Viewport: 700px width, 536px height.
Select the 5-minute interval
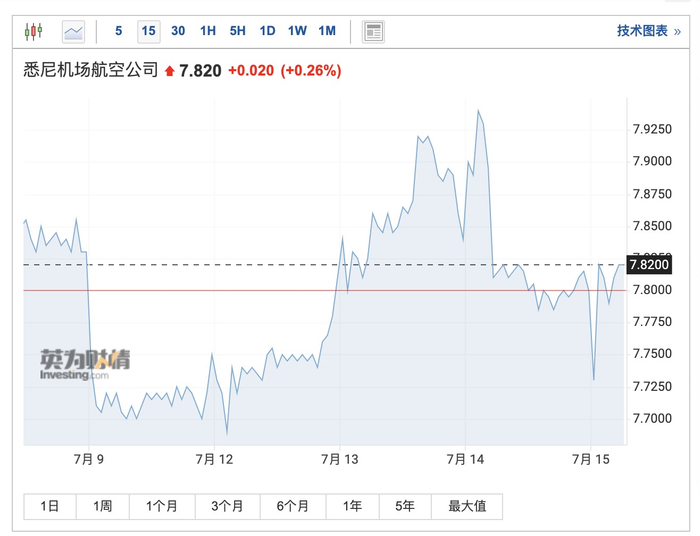coord(119,31)
